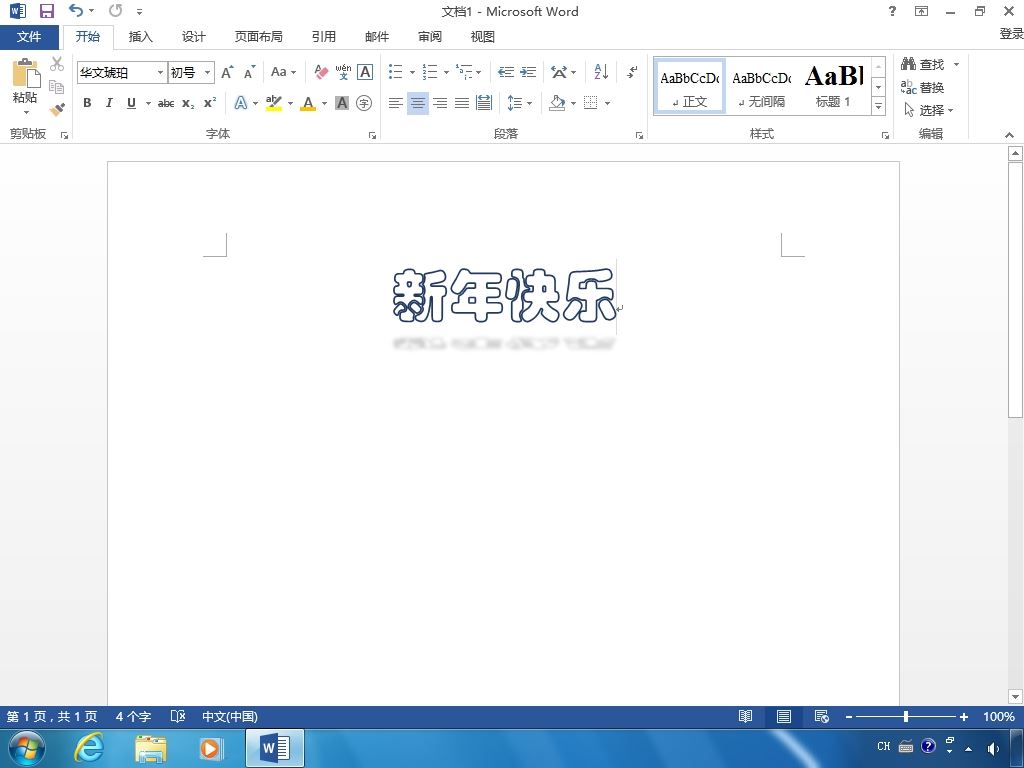Increase font size with the grow font icon
The image size is (1024, 768).
[x=227, y=72]
